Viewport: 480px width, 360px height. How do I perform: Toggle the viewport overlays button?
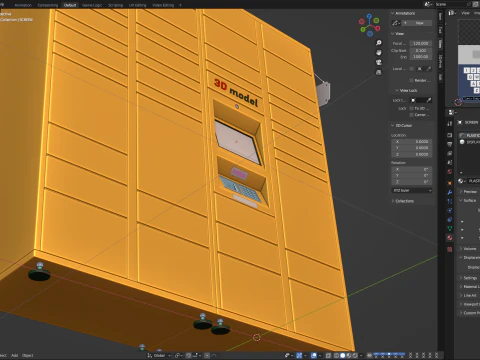(x=314, y=355)
